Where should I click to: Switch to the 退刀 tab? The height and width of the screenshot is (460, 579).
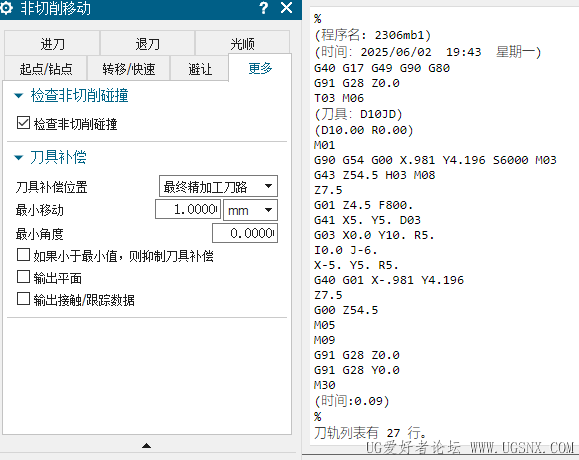point(147,44)
